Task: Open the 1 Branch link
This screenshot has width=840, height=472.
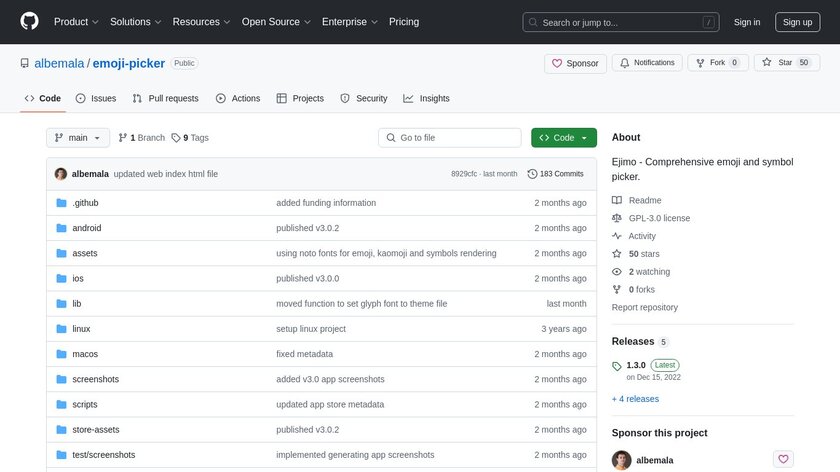Action: [x=141, y=138]
